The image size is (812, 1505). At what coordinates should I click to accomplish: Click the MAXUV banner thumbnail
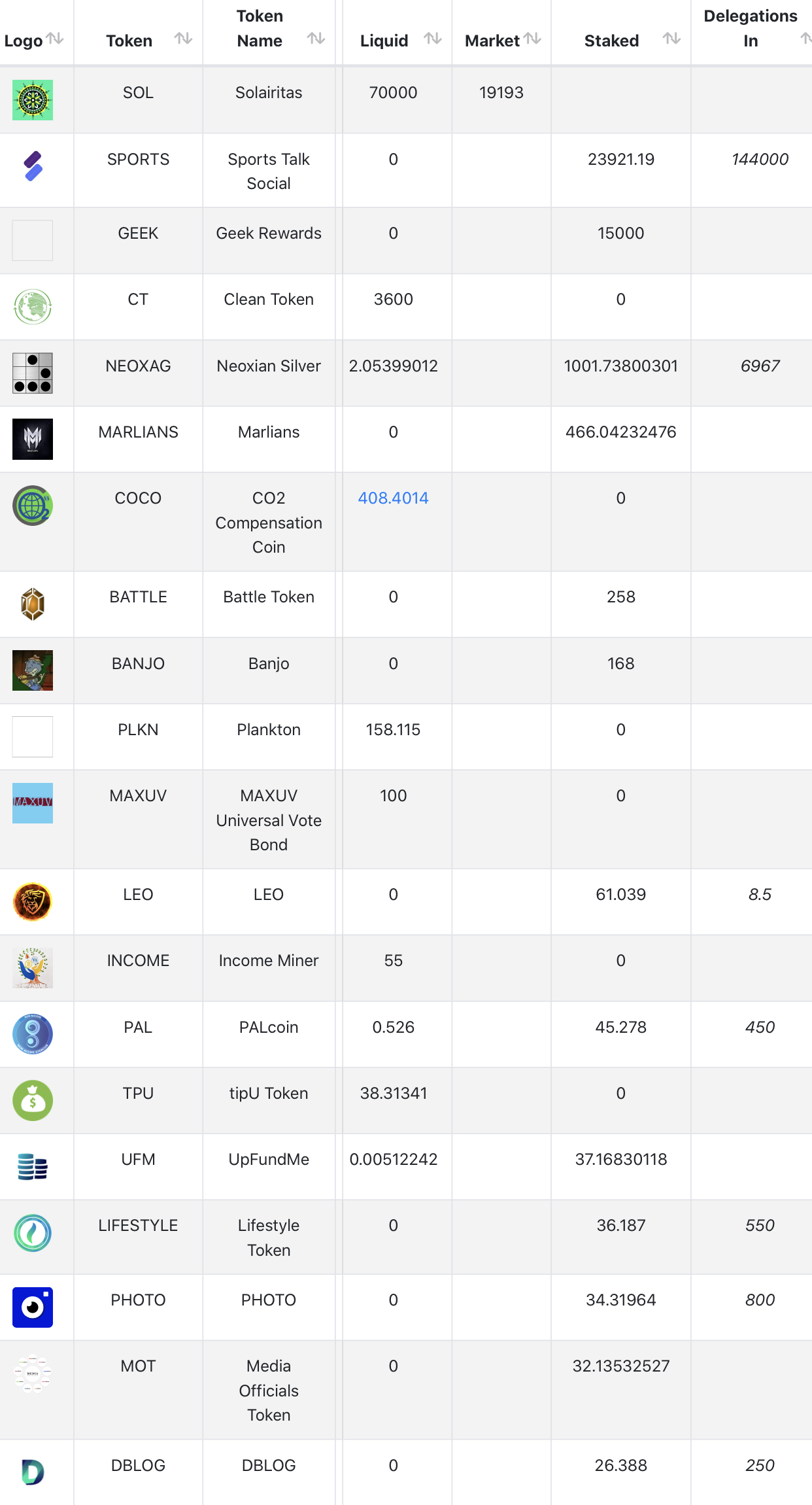point(33,803)
